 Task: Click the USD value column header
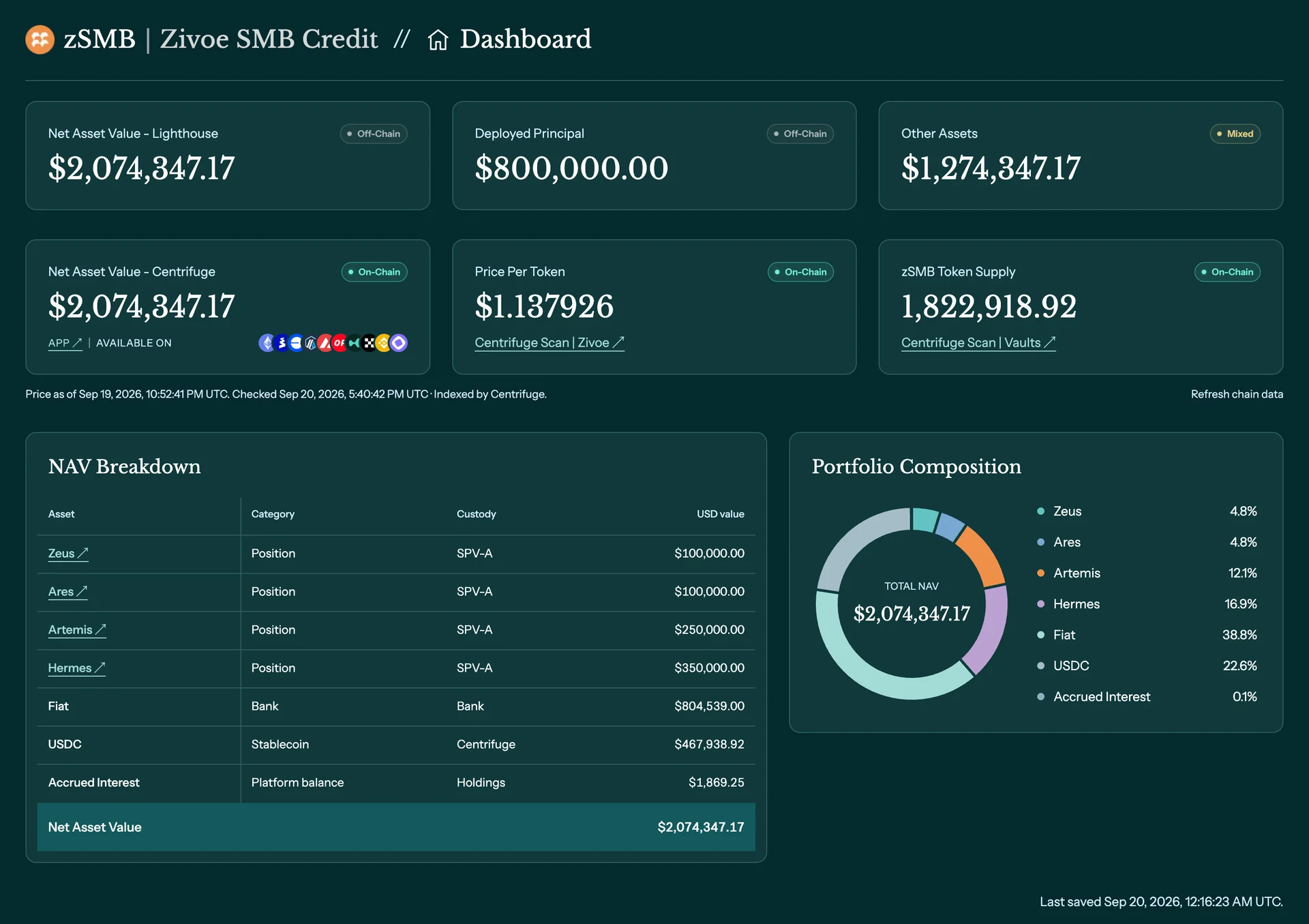721,514
